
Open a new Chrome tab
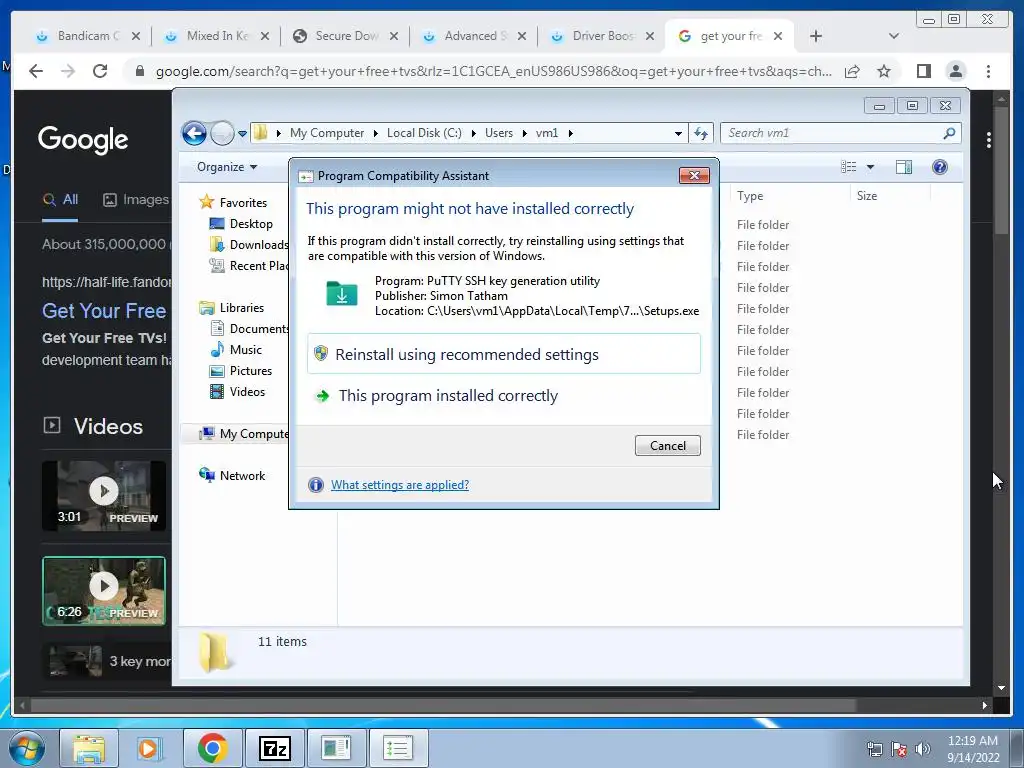pyautogui.click(x=816, y=36)
